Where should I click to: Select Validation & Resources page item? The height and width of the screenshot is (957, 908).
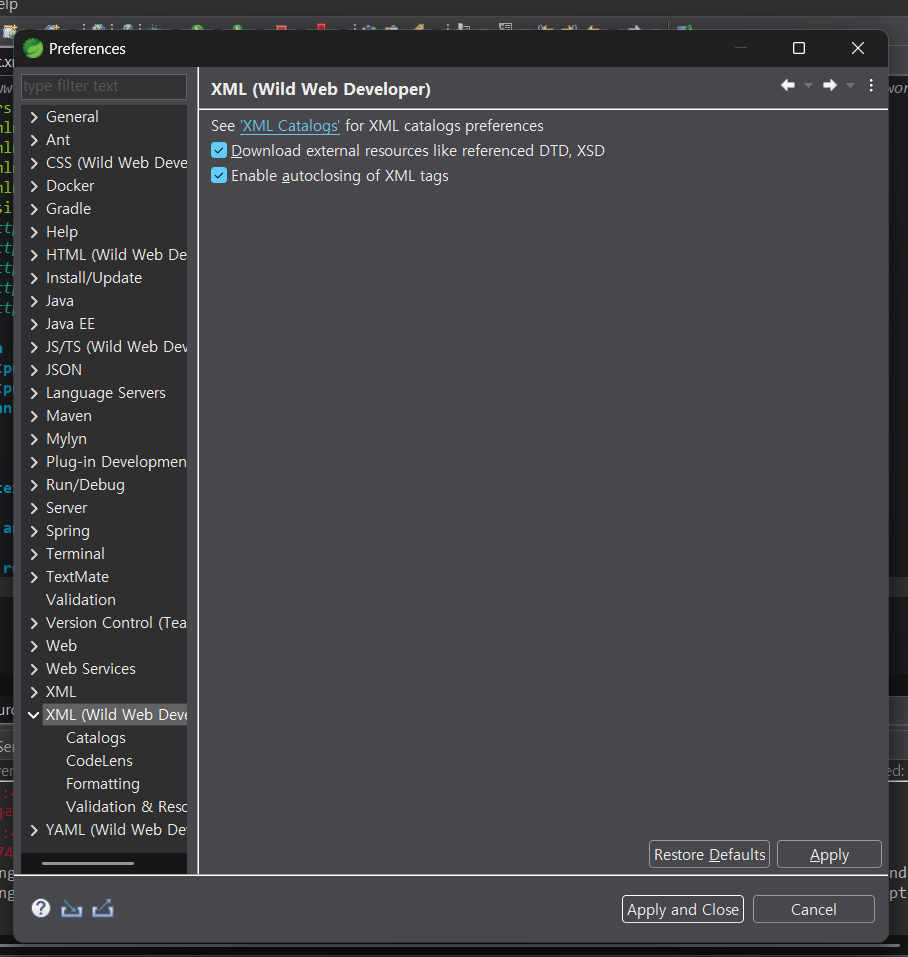tap(126, 807)
